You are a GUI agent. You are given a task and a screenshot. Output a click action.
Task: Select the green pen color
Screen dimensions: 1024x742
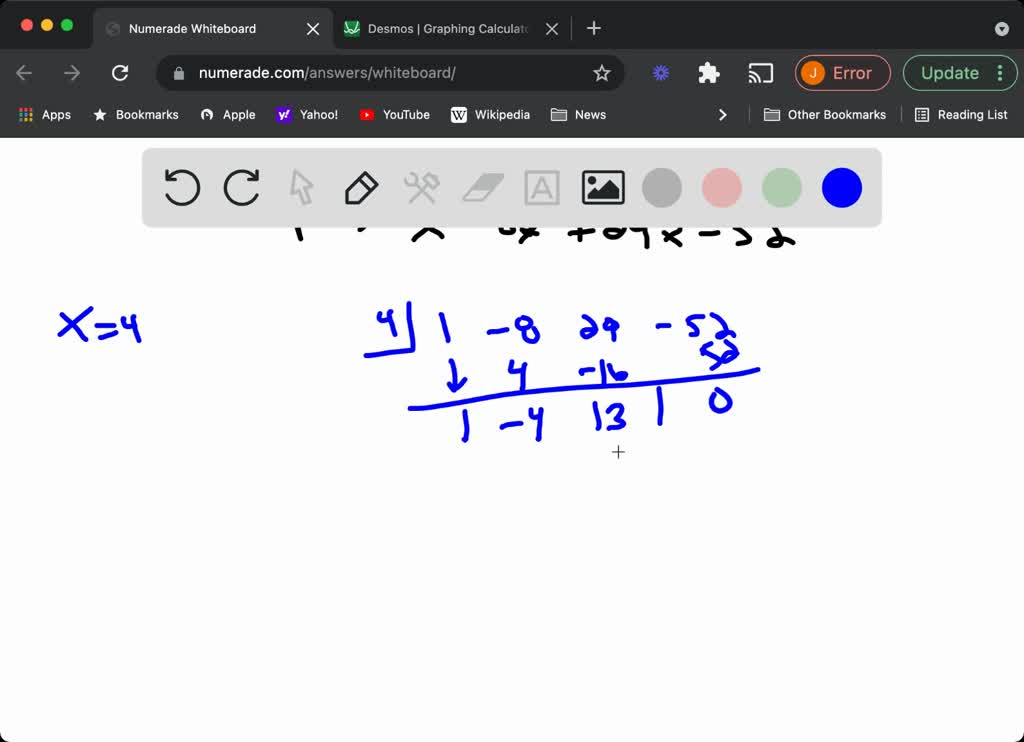(x=781, y=187)
